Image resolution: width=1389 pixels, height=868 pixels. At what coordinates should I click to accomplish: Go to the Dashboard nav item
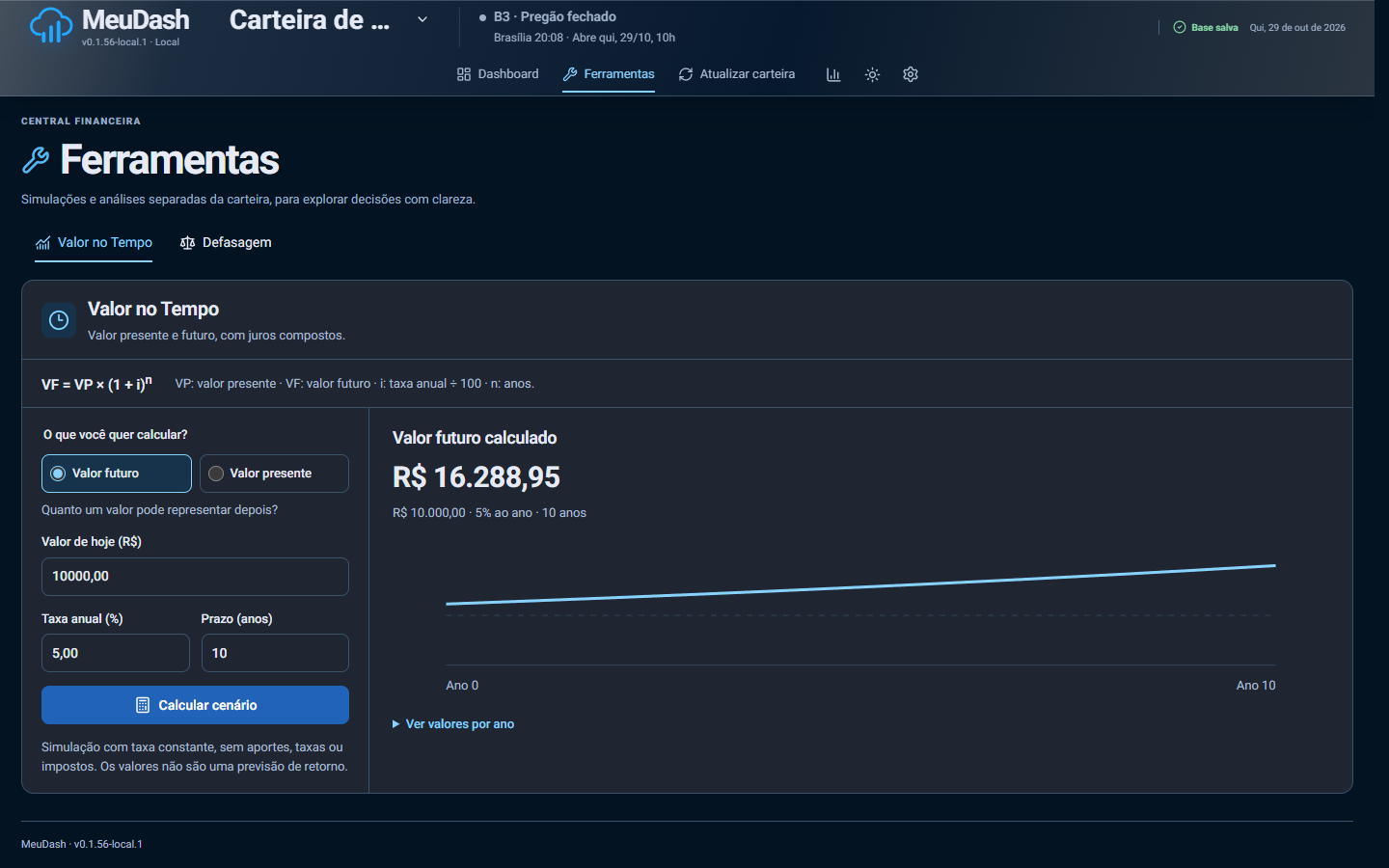(498, 74)
